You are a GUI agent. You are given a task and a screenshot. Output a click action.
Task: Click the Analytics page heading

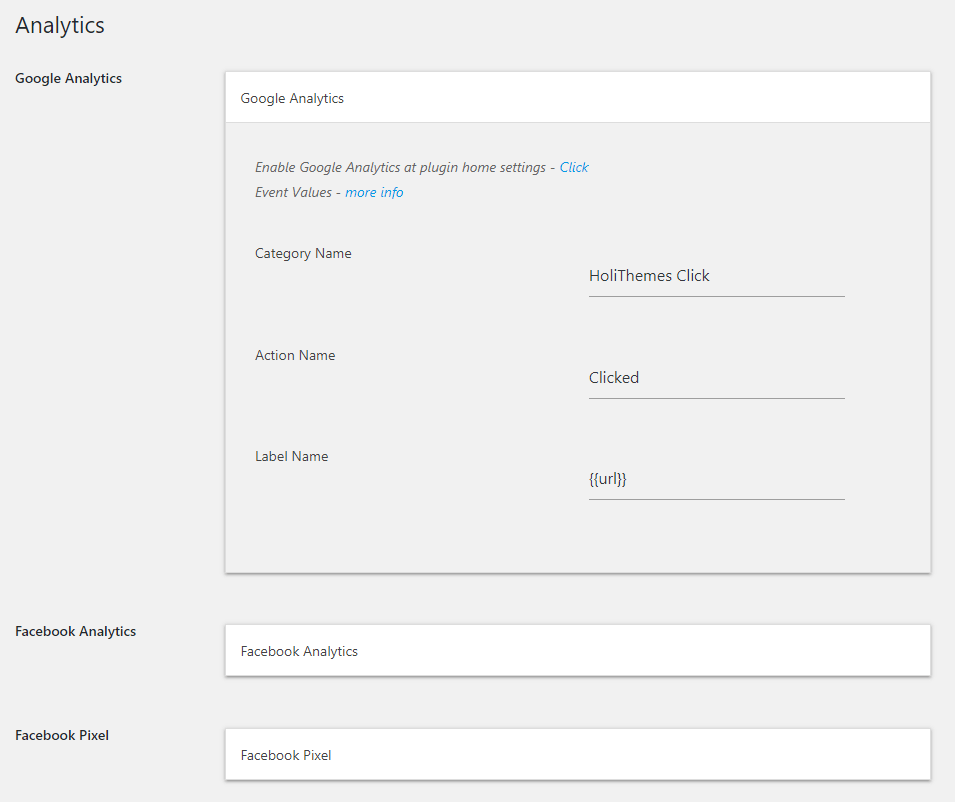(x=60, y=26)
